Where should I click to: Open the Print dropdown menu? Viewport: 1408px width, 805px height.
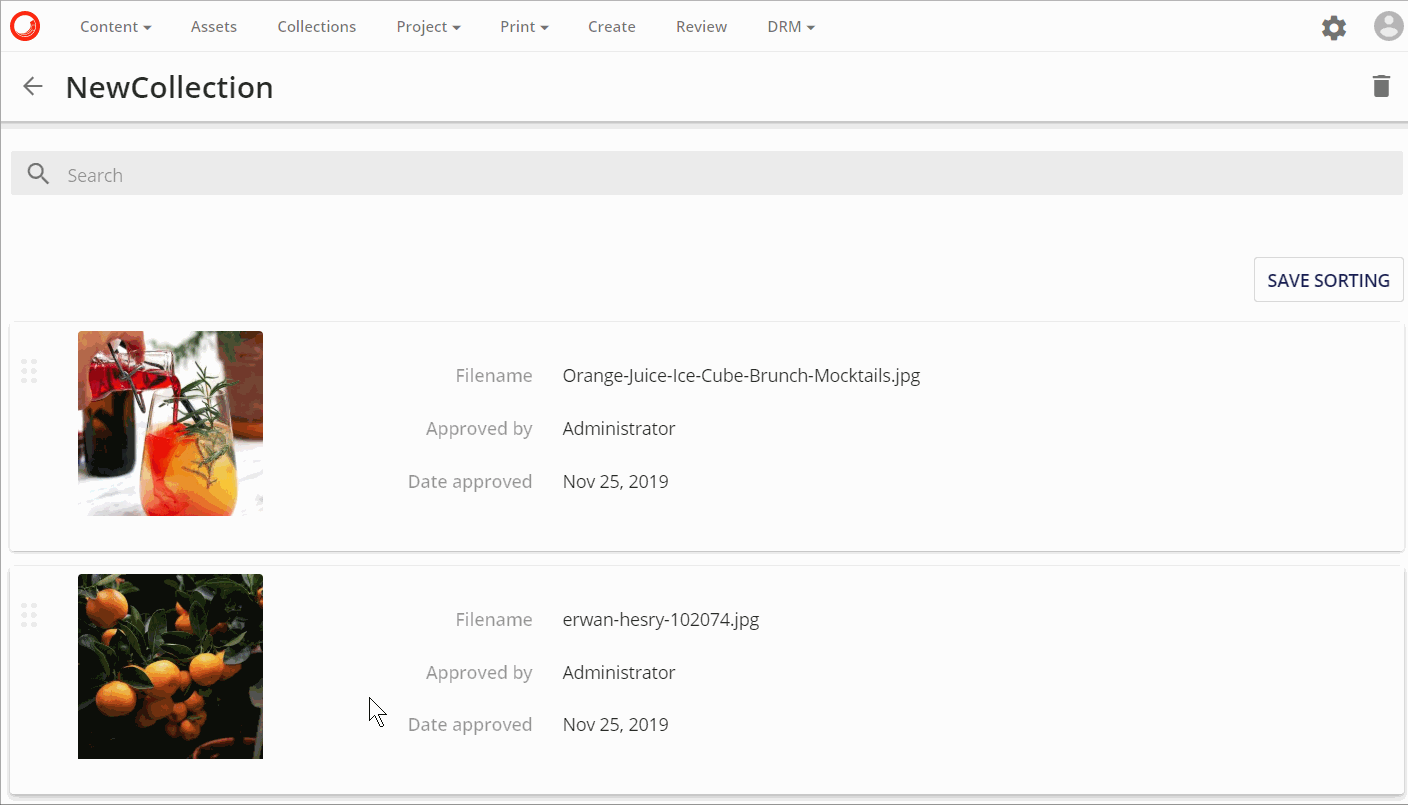524,27
